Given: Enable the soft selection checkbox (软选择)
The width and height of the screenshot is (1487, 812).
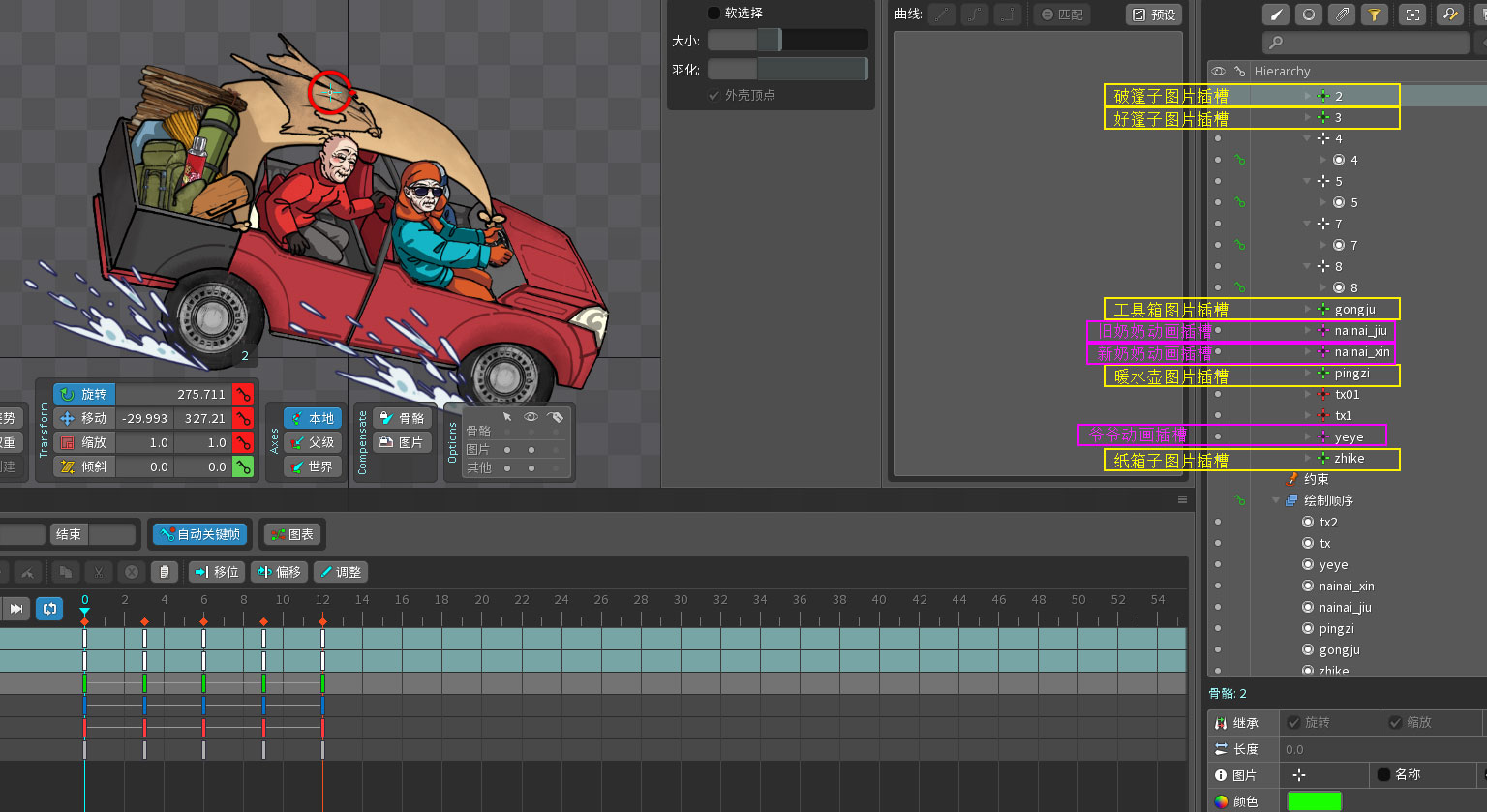Looking at the screenshot, I should [713, 14].
